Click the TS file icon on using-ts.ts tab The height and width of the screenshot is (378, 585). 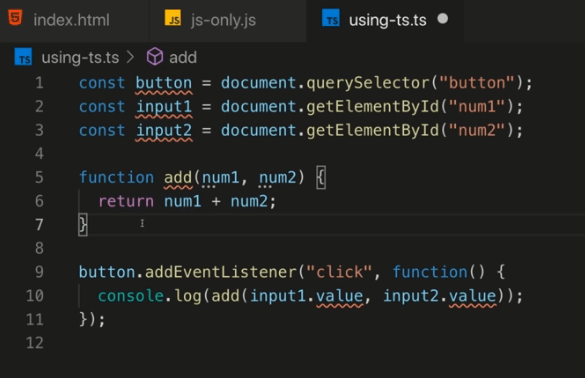(331, 19)
